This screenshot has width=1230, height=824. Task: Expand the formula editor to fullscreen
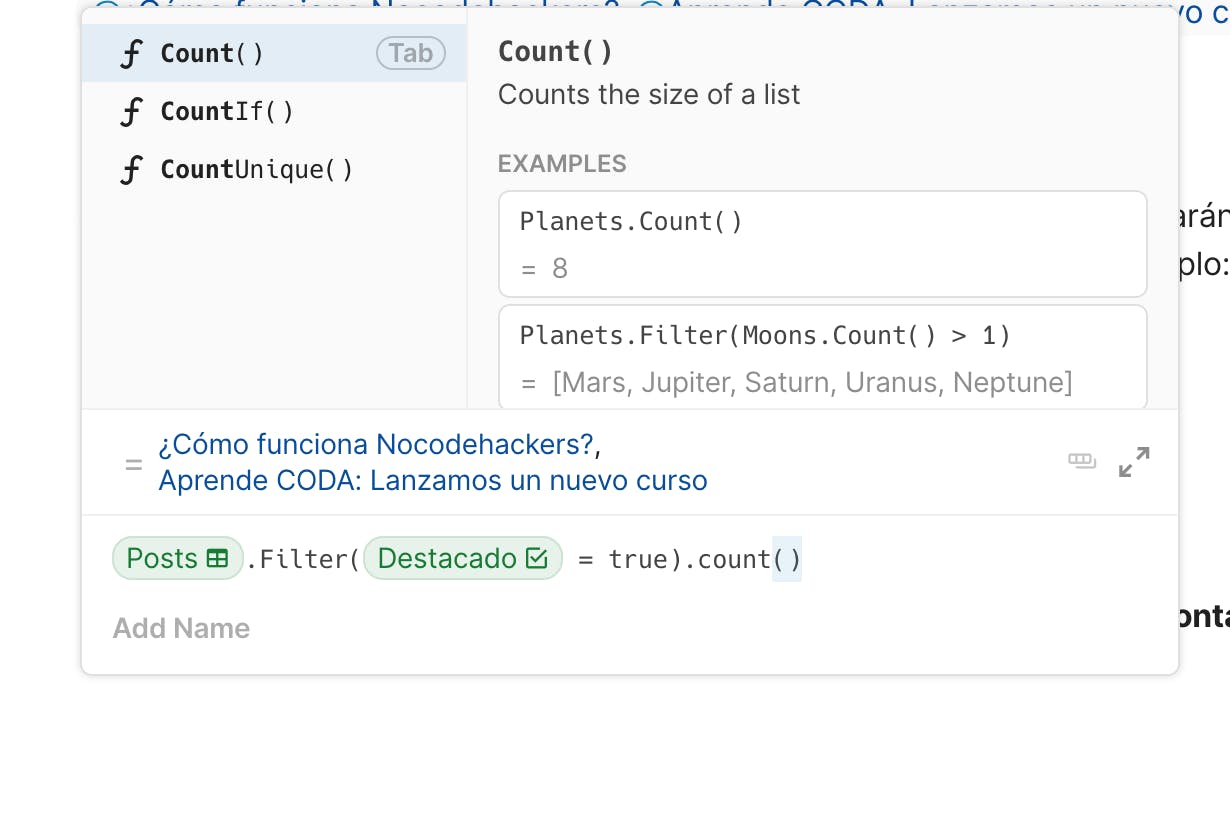pos(1133,461)
